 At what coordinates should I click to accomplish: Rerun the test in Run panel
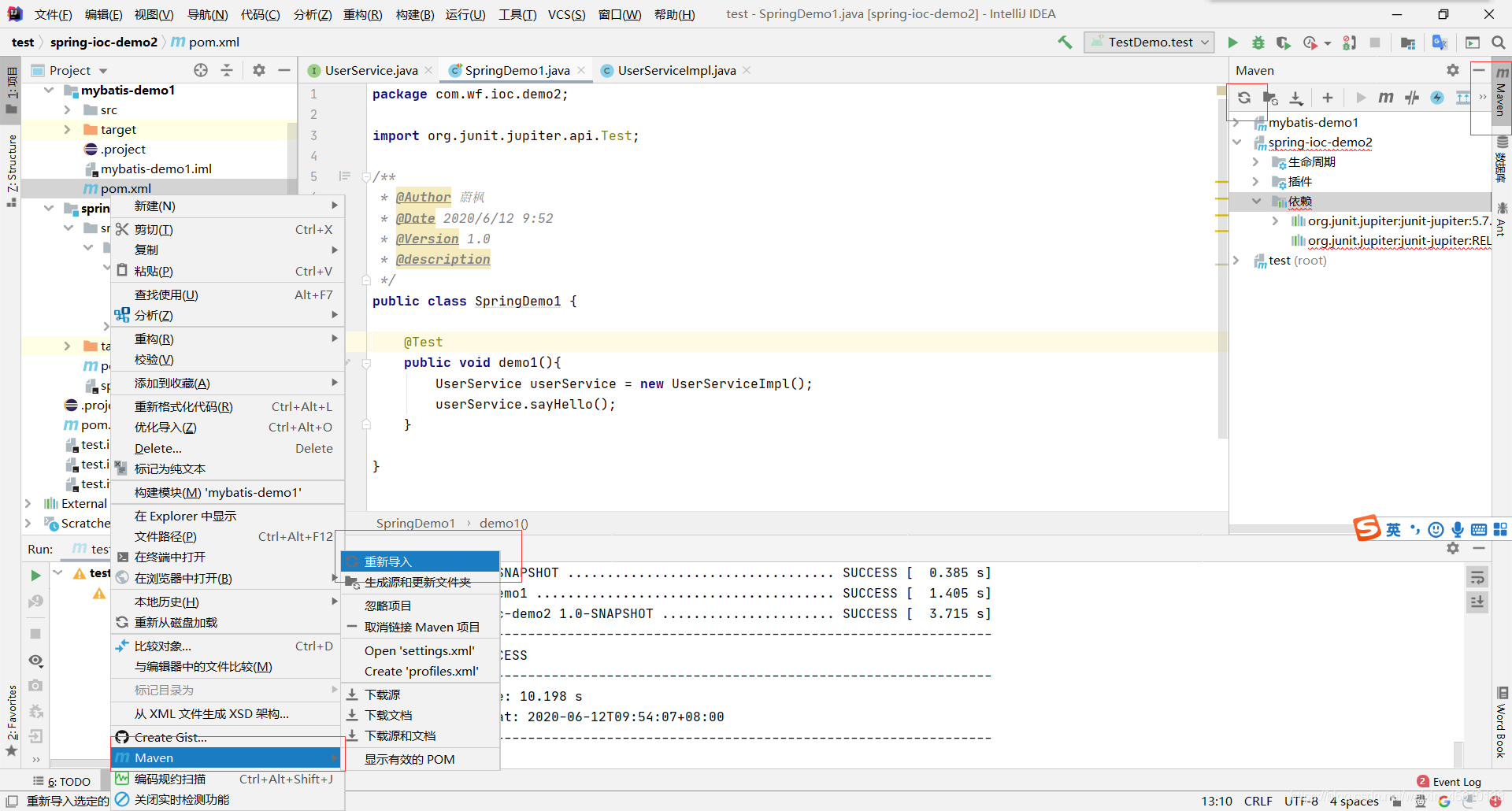point(35,576)
